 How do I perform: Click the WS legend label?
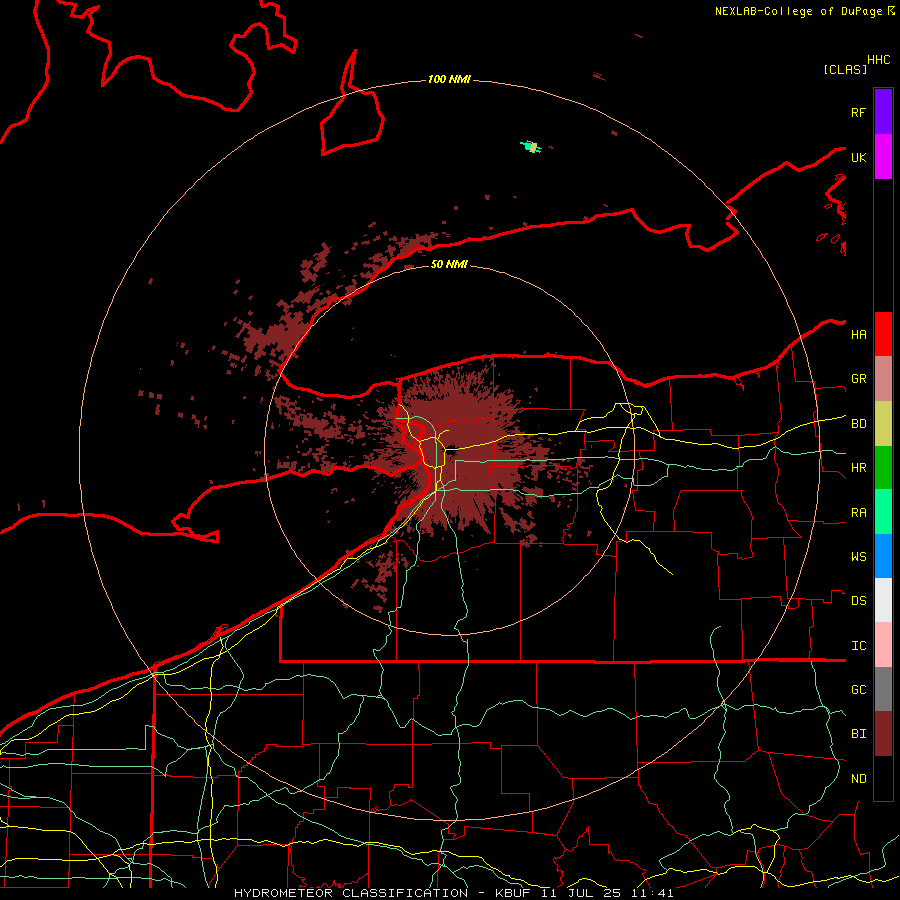coord(858,557)
